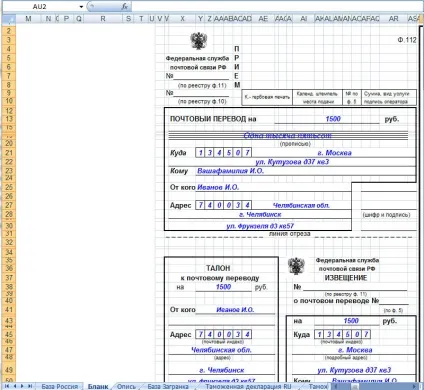Click 'г. Москва' in ИЗВЕЩЕНИЕ section
The height and width of the screenshot is (390, 424).
coord(355,350)
